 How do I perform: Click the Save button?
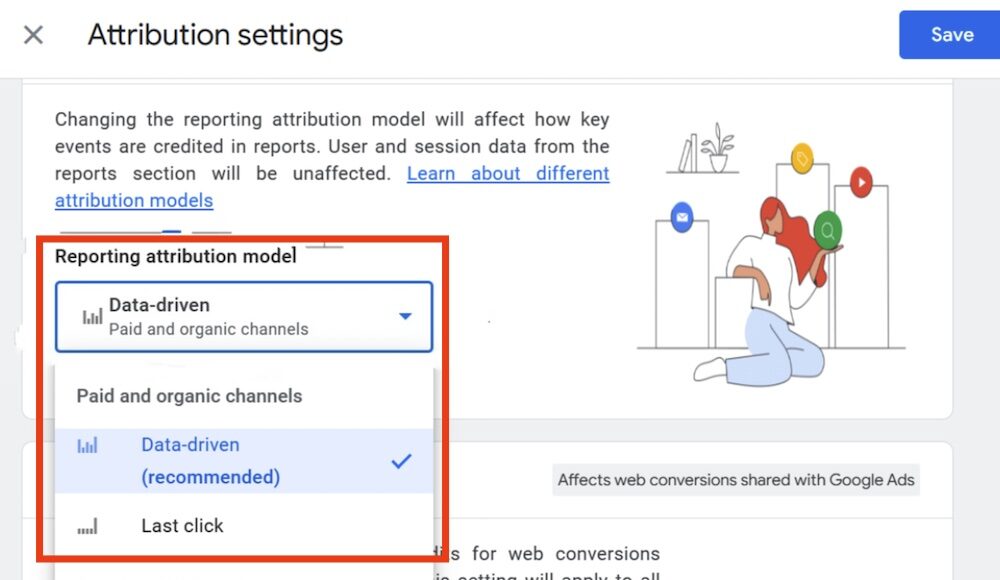coord(951,35)
